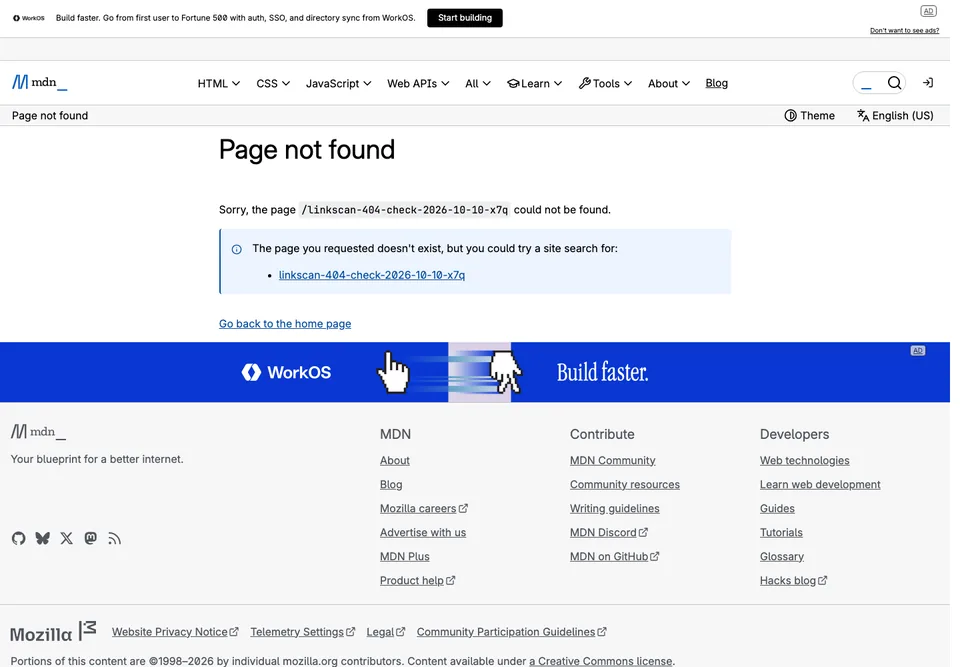Open footer About link
The image size is (960, 667).
tap(394, 461)
